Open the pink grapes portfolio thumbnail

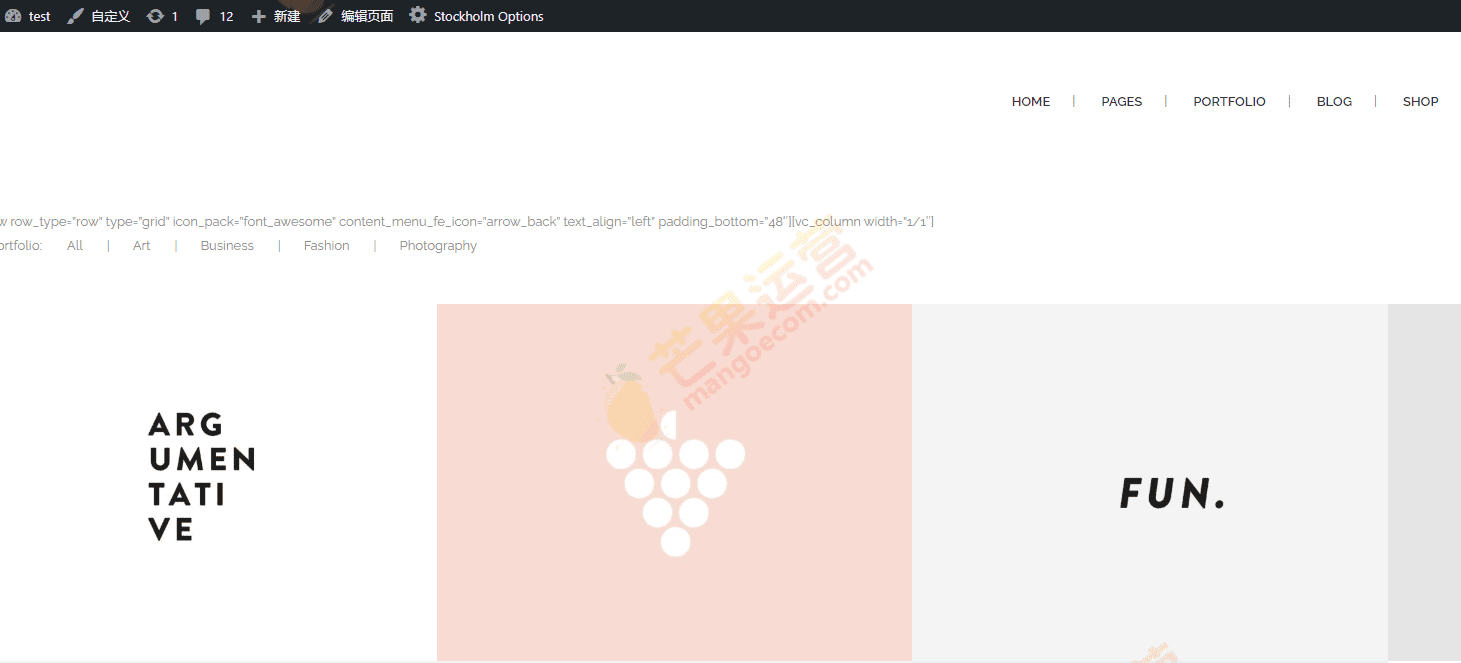674,482
